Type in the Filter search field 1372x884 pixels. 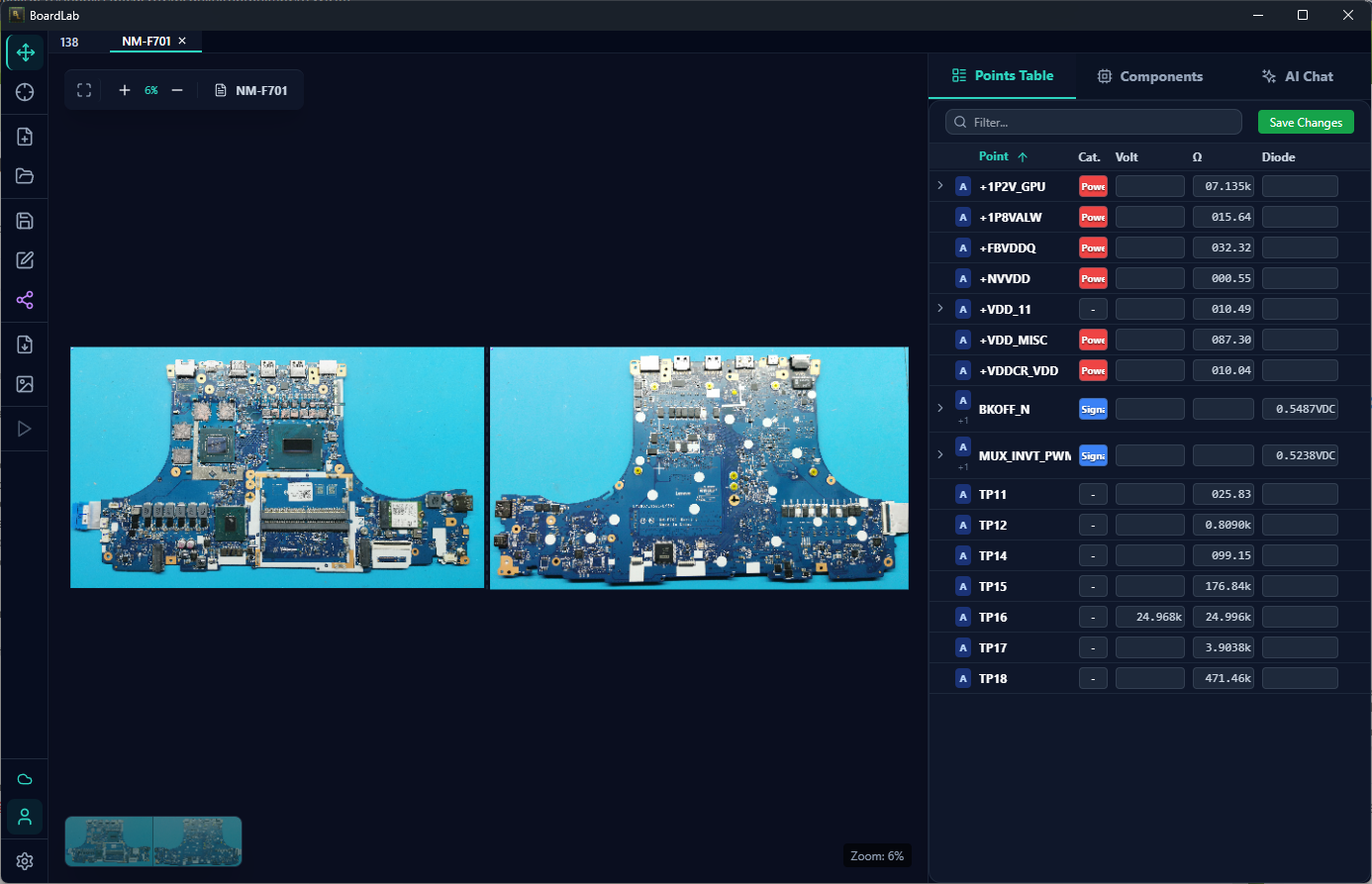point(1092,121)
